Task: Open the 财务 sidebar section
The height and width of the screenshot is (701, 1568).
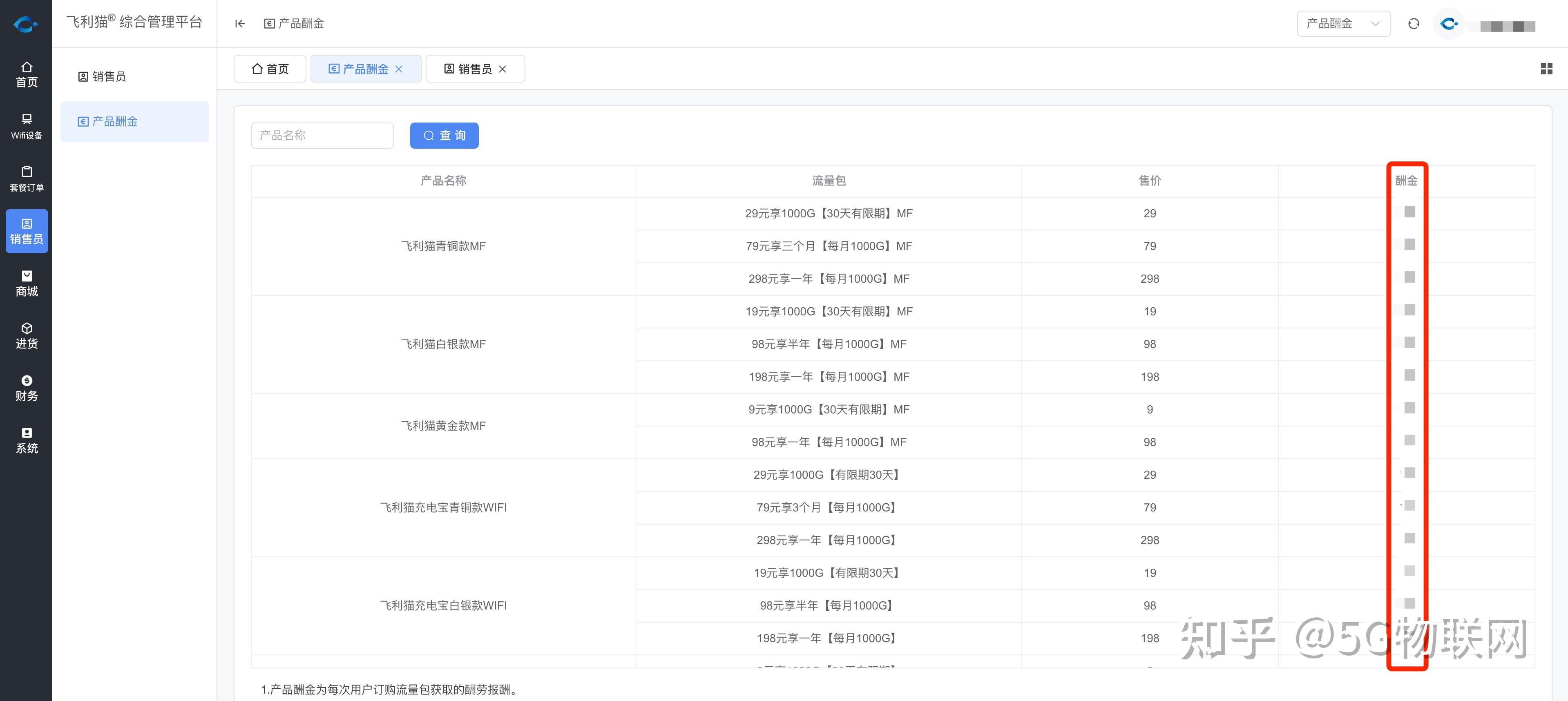Action: [26, 388]
